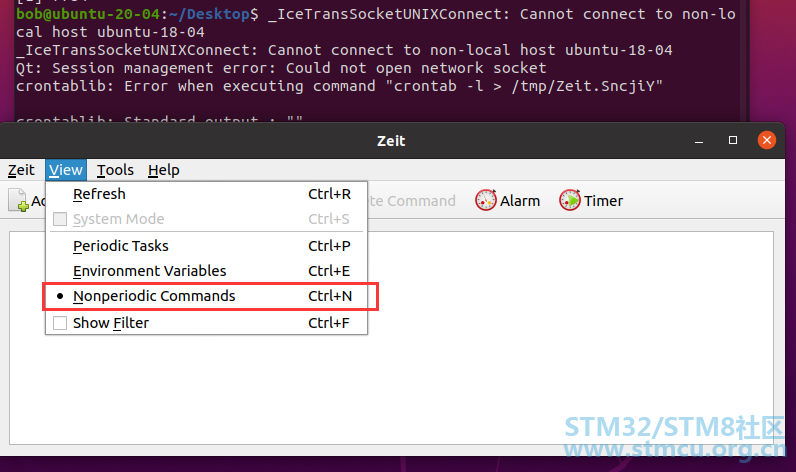This screenshot has width=796, height=472.
Task: Click the Add task document icon
Action: [x=18, y=200]
